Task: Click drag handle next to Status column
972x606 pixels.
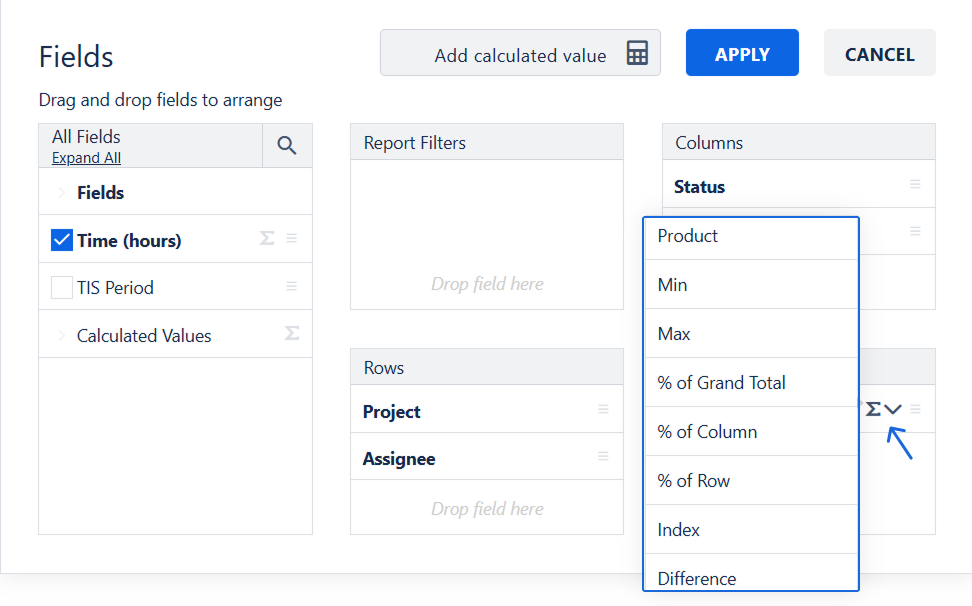Action: 915,184
